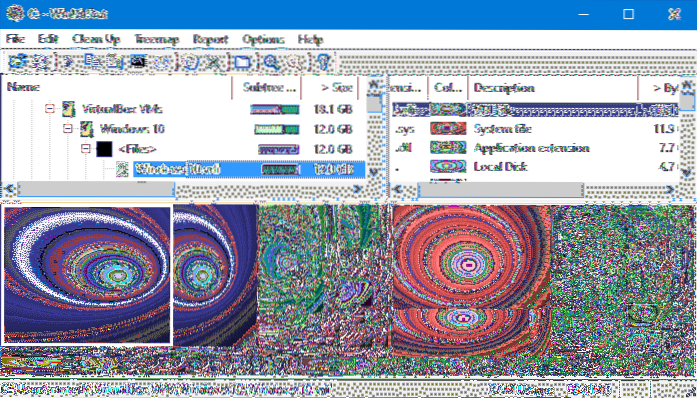The height and width of the screenshot is (398, 697).
Task: Collapse the VirtualBox VMs tree node
Action: (50, 109)
